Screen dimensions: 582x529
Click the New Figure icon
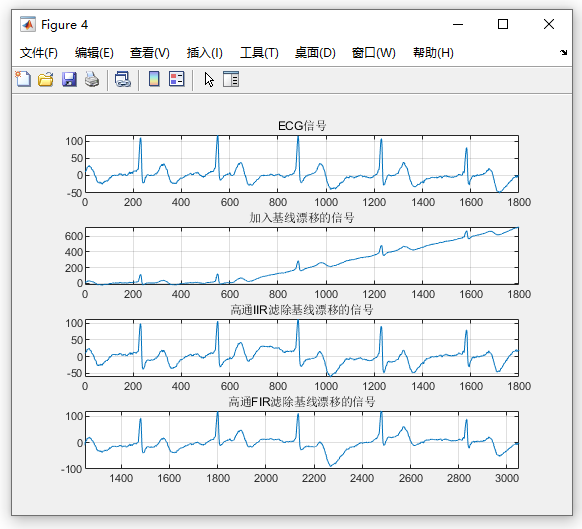[x=23, y=79]
